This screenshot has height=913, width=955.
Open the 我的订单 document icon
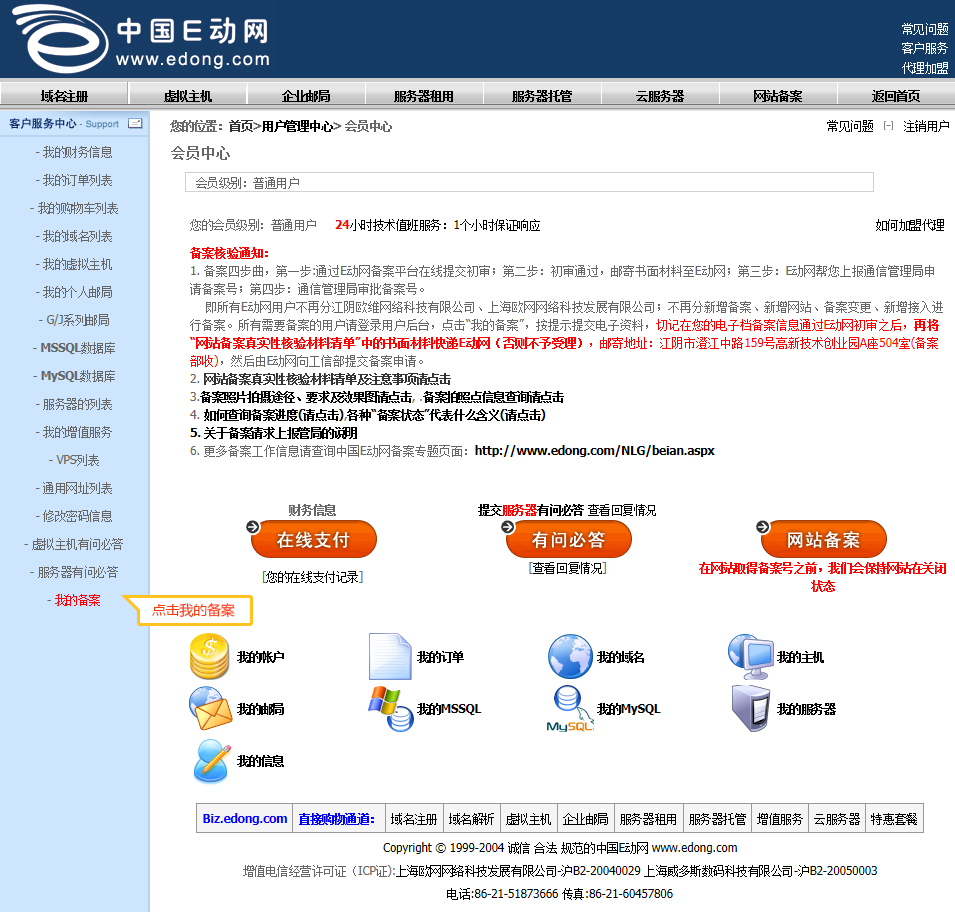[x=390, y=657]
